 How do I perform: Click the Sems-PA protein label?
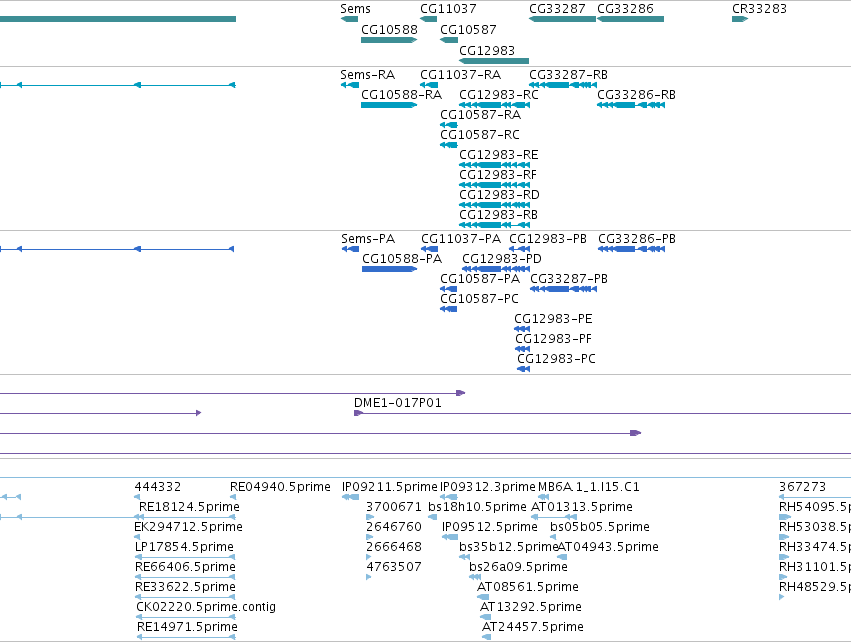368,239
